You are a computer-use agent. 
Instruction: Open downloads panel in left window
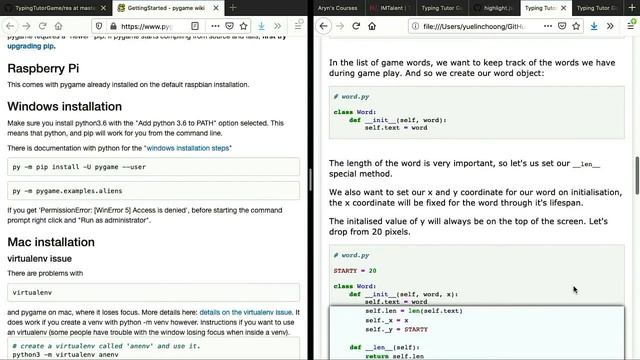(x=261, y=26)
